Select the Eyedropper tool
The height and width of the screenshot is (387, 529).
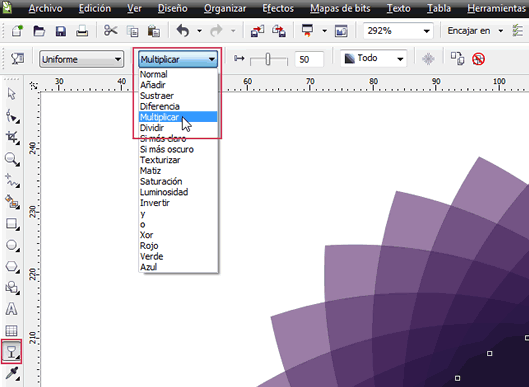pyautogui.click(x=12, y=374)
